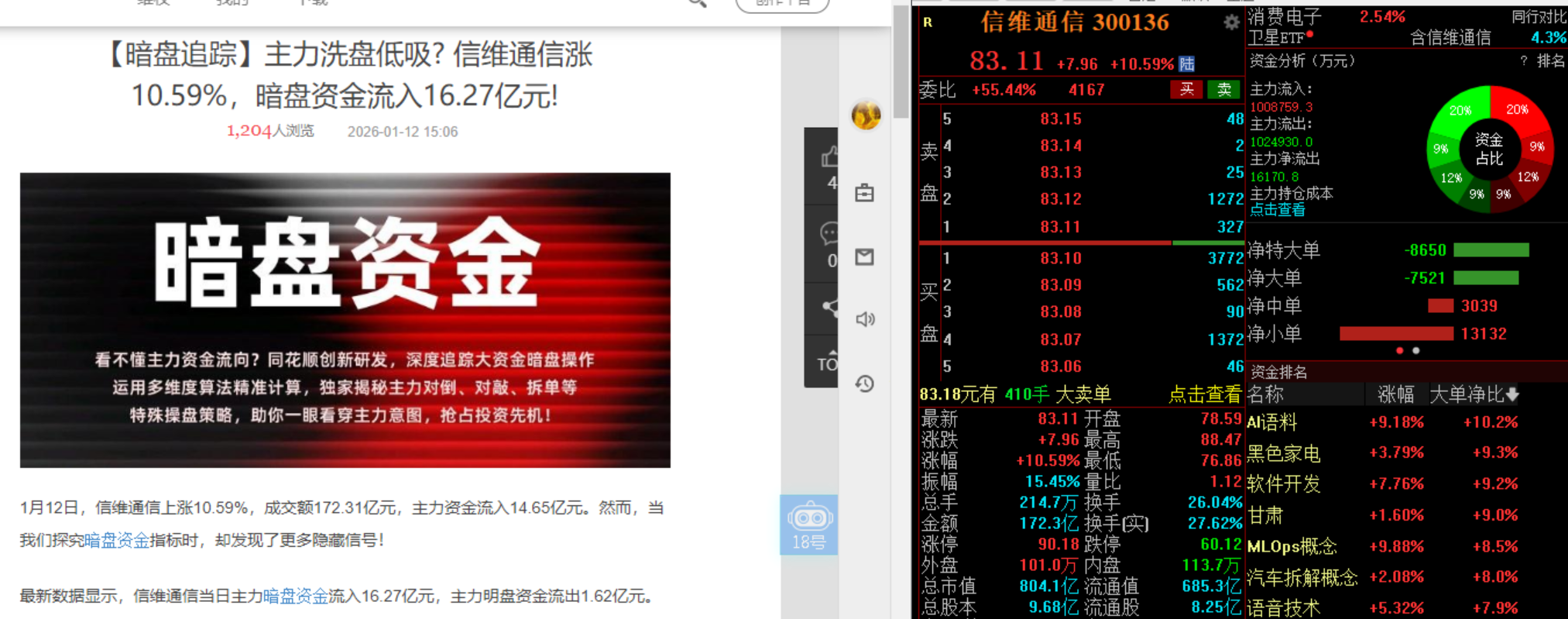1568x619 pixels.
Task: Open the 排名 ranking link in 资金分析
Action: (x=1551, y=60)
